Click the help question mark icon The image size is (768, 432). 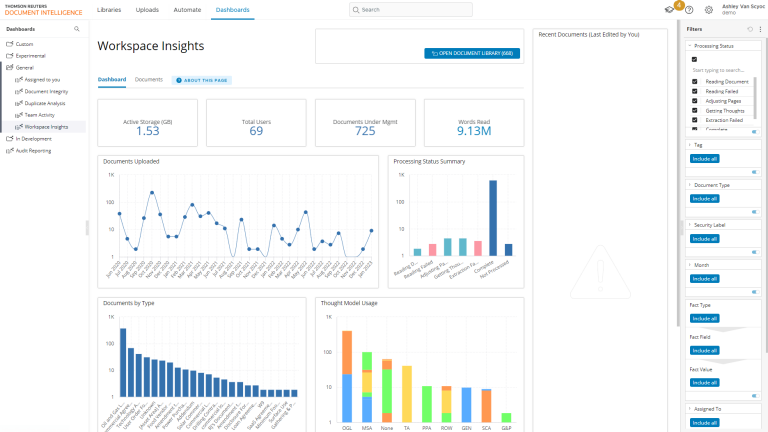click(689, 10)
